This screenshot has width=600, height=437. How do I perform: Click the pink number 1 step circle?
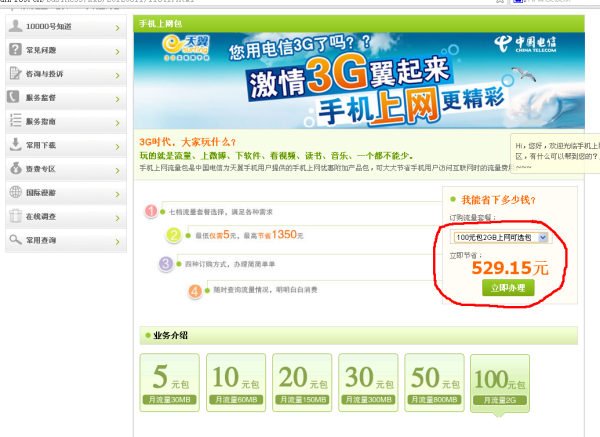pyautogui.click(x=151, y=211)
